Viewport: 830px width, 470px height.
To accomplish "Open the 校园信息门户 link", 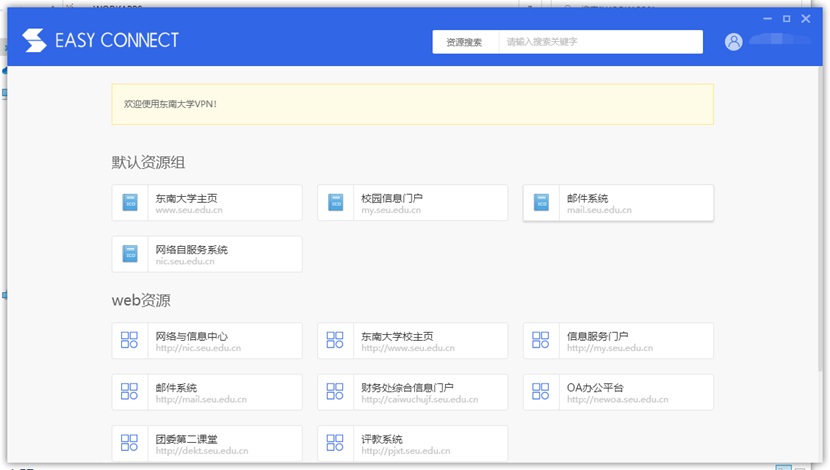I will 412,203.
